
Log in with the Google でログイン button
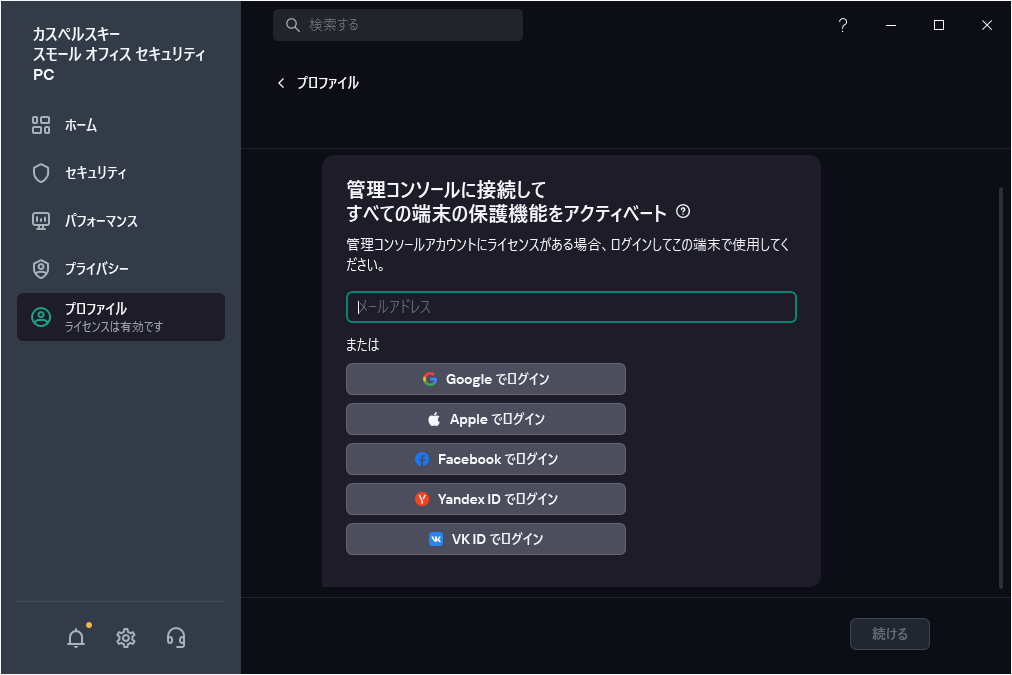tap(485, 379)
